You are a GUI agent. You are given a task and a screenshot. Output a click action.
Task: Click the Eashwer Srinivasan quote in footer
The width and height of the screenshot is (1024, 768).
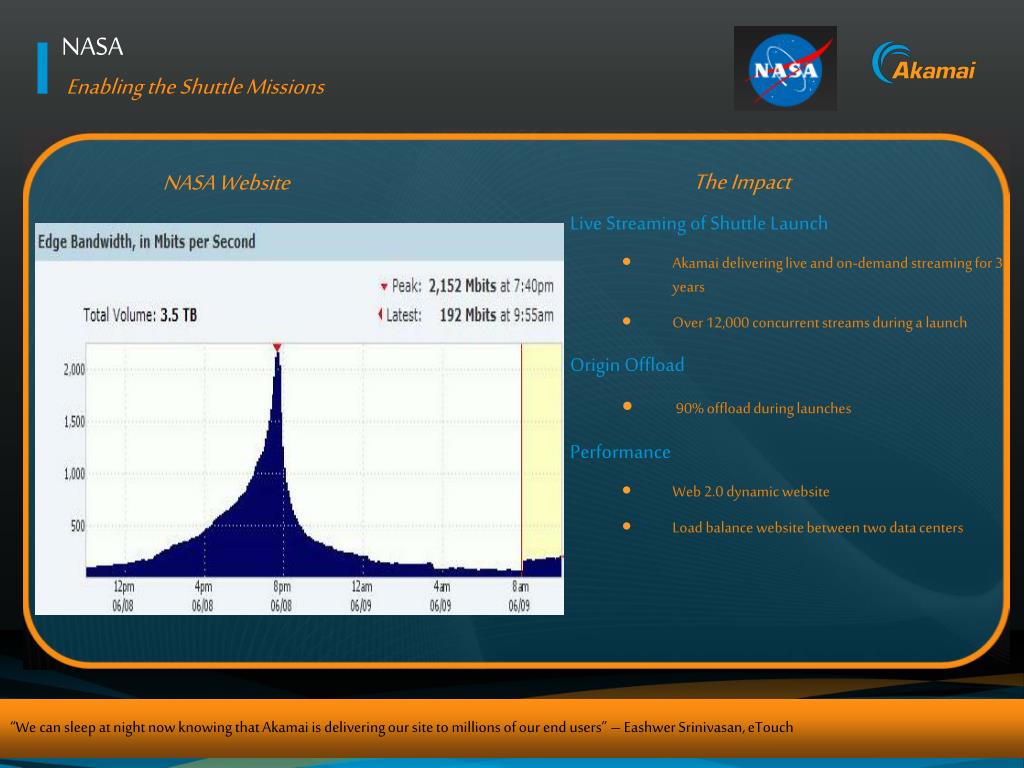pyautogui.click(x=402, y=728)
